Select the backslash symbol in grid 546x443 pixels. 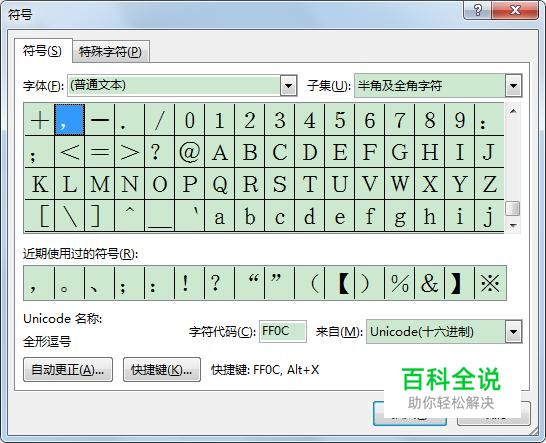pos(70,216)
